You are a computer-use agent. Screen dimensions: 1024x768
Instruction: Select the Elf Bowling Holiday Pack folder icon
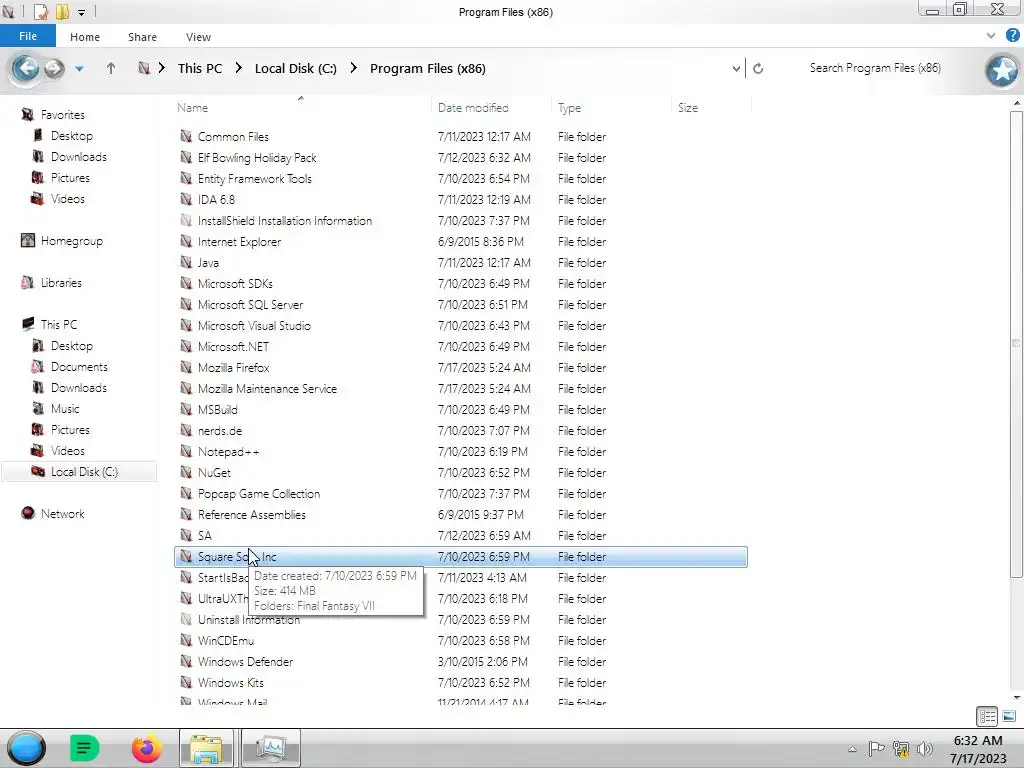coord(186,157)
